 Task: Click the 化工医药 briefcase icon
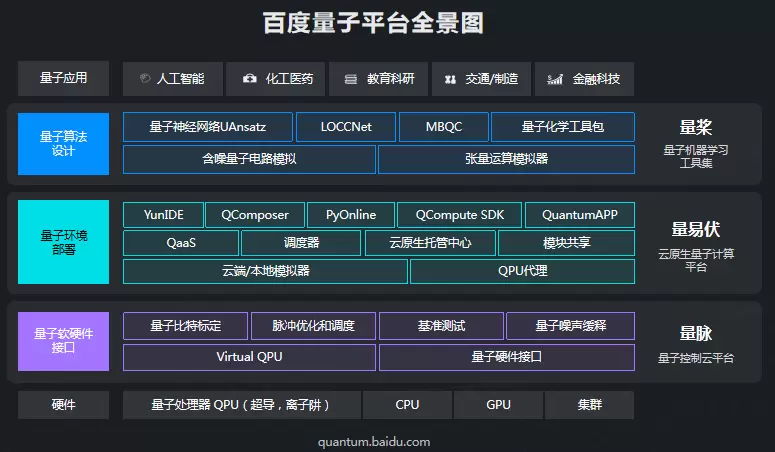[249, 78]
